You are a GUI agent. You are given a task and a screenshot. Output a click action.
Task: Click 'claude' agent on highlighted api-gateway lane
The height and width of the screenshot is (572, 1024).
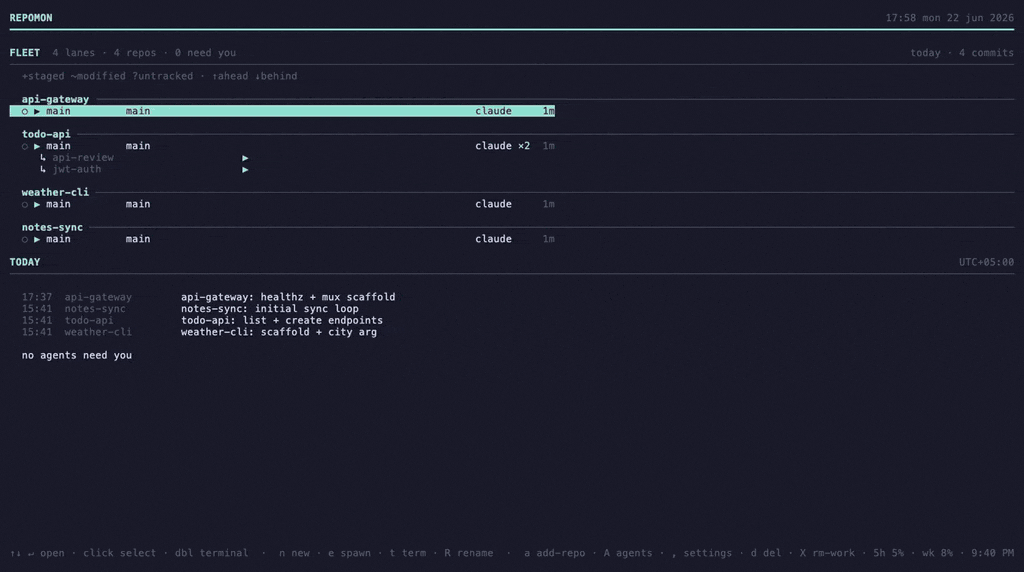[494, 111]
